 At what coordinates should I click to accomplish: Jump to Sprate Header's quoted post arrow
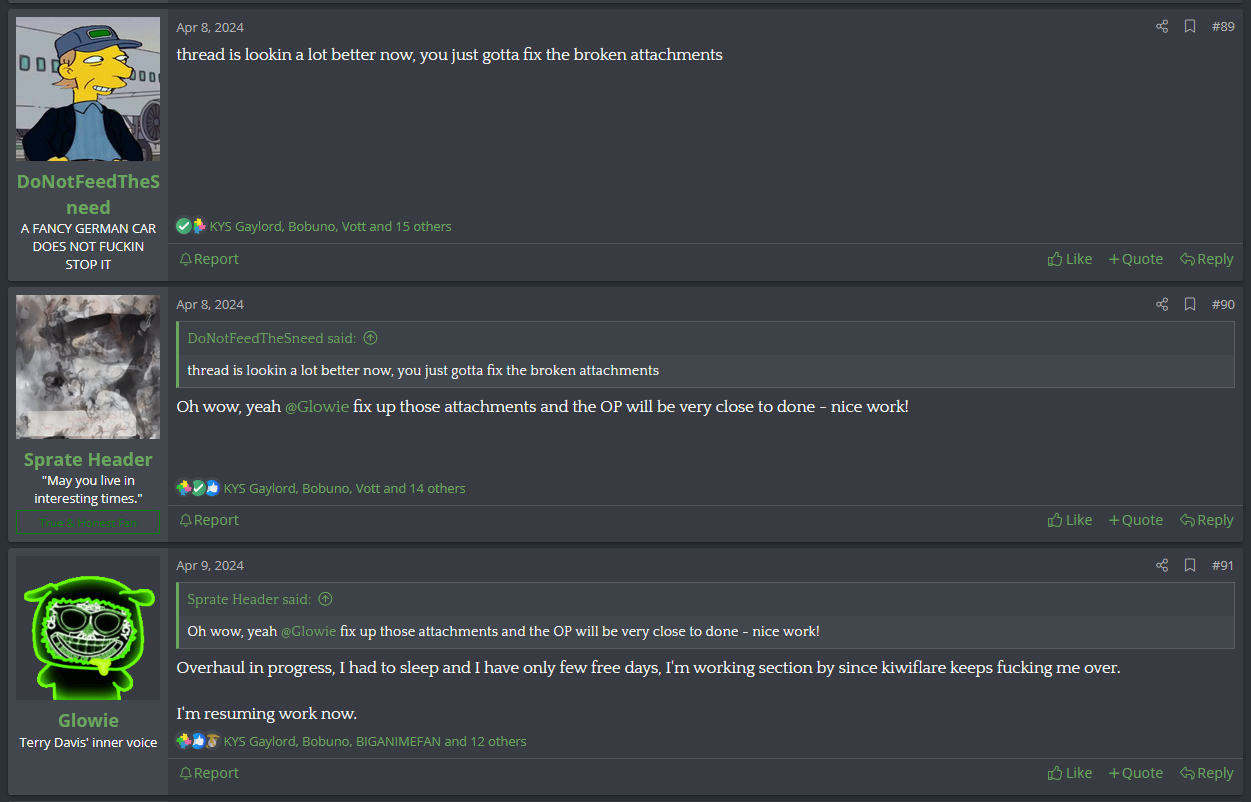coord(325,599)
